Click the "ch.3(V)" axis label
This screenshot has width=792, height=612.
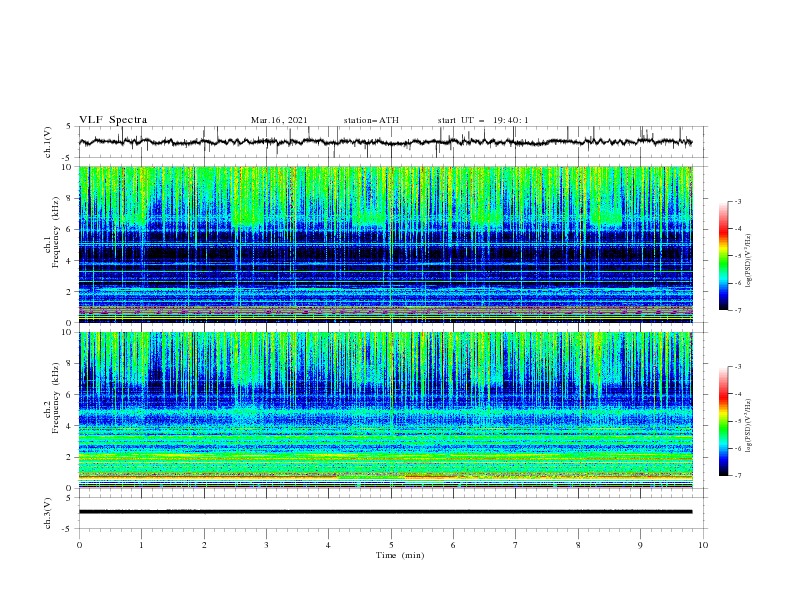pyautogui.click(x=48, y=513)
